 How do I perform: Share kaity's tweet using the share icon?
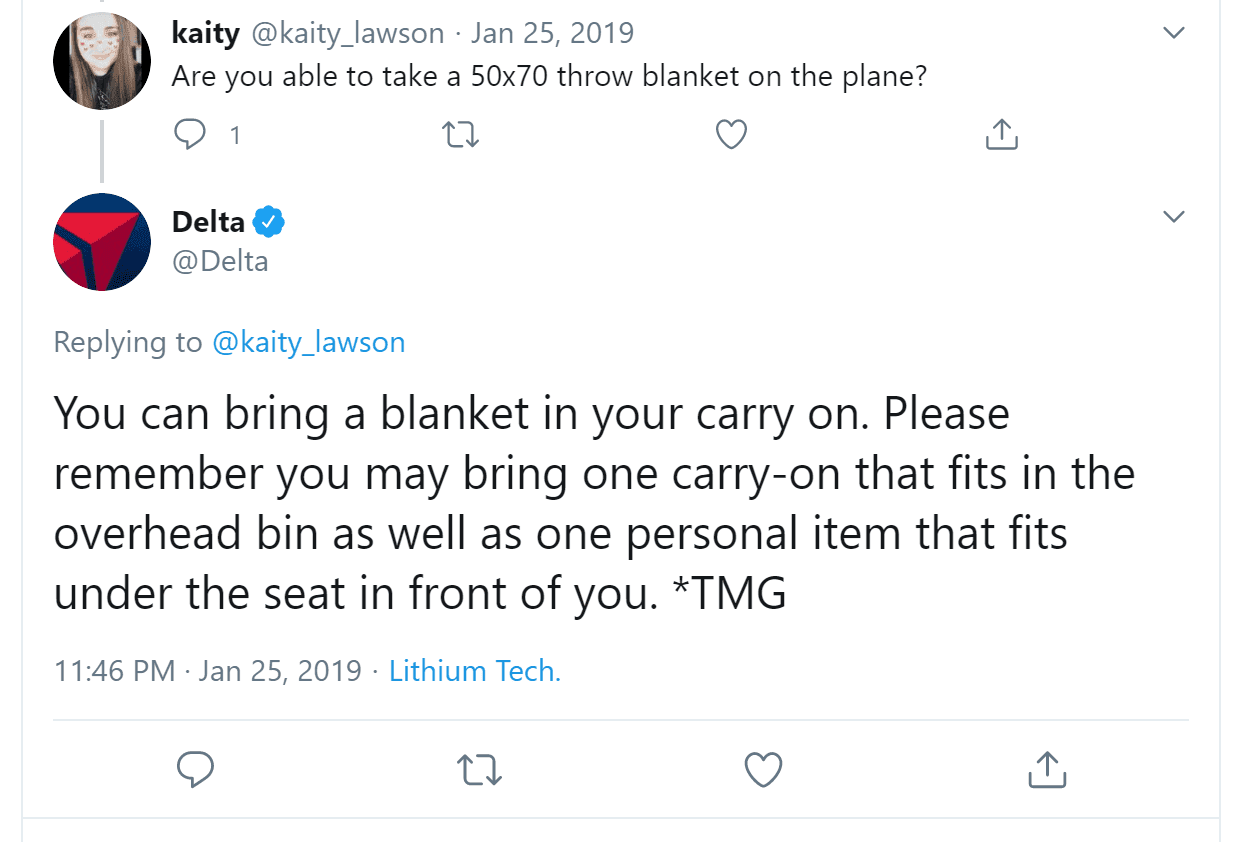[x=1002, y=133]
